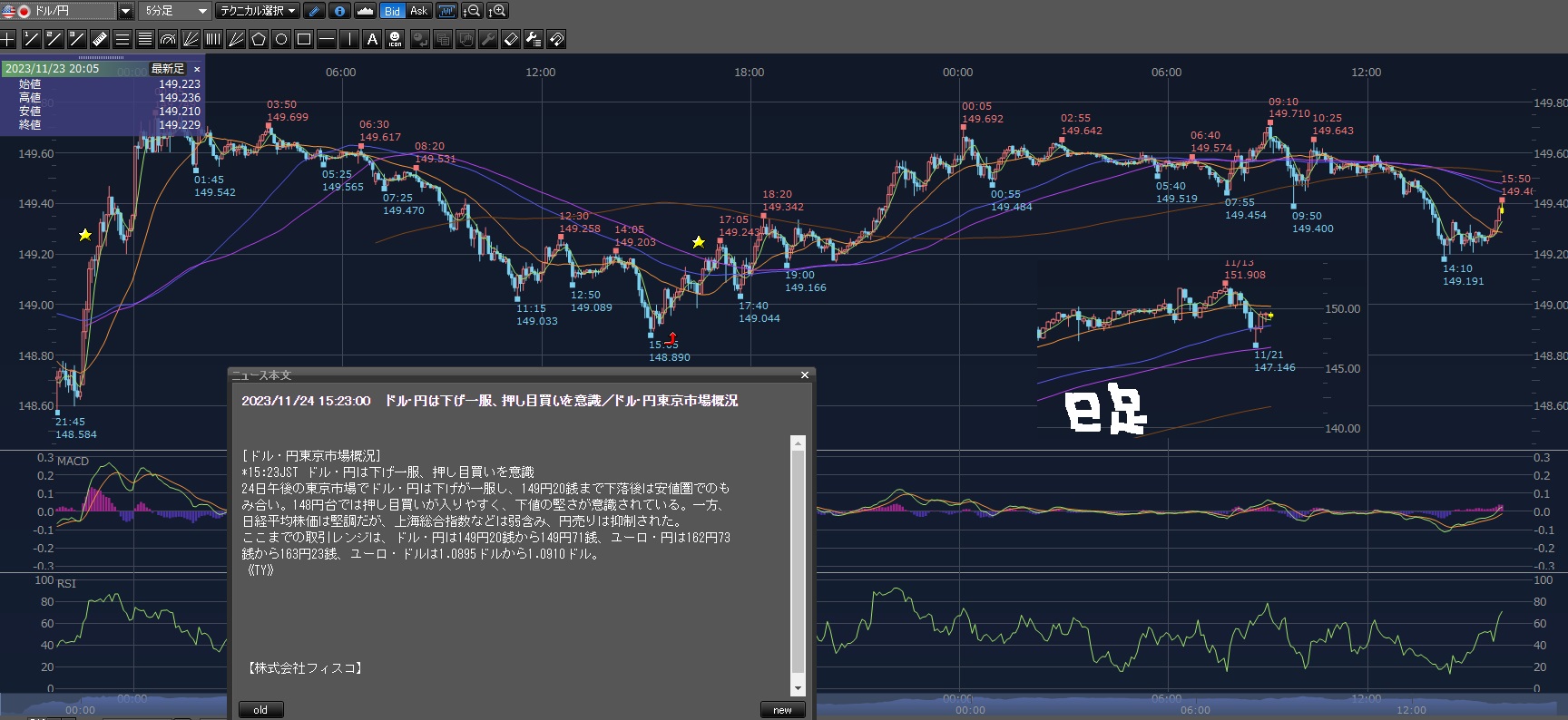Open the テクニカル選択 indicator dropdown
1568x720 pixels.
[x=258, y=11]
